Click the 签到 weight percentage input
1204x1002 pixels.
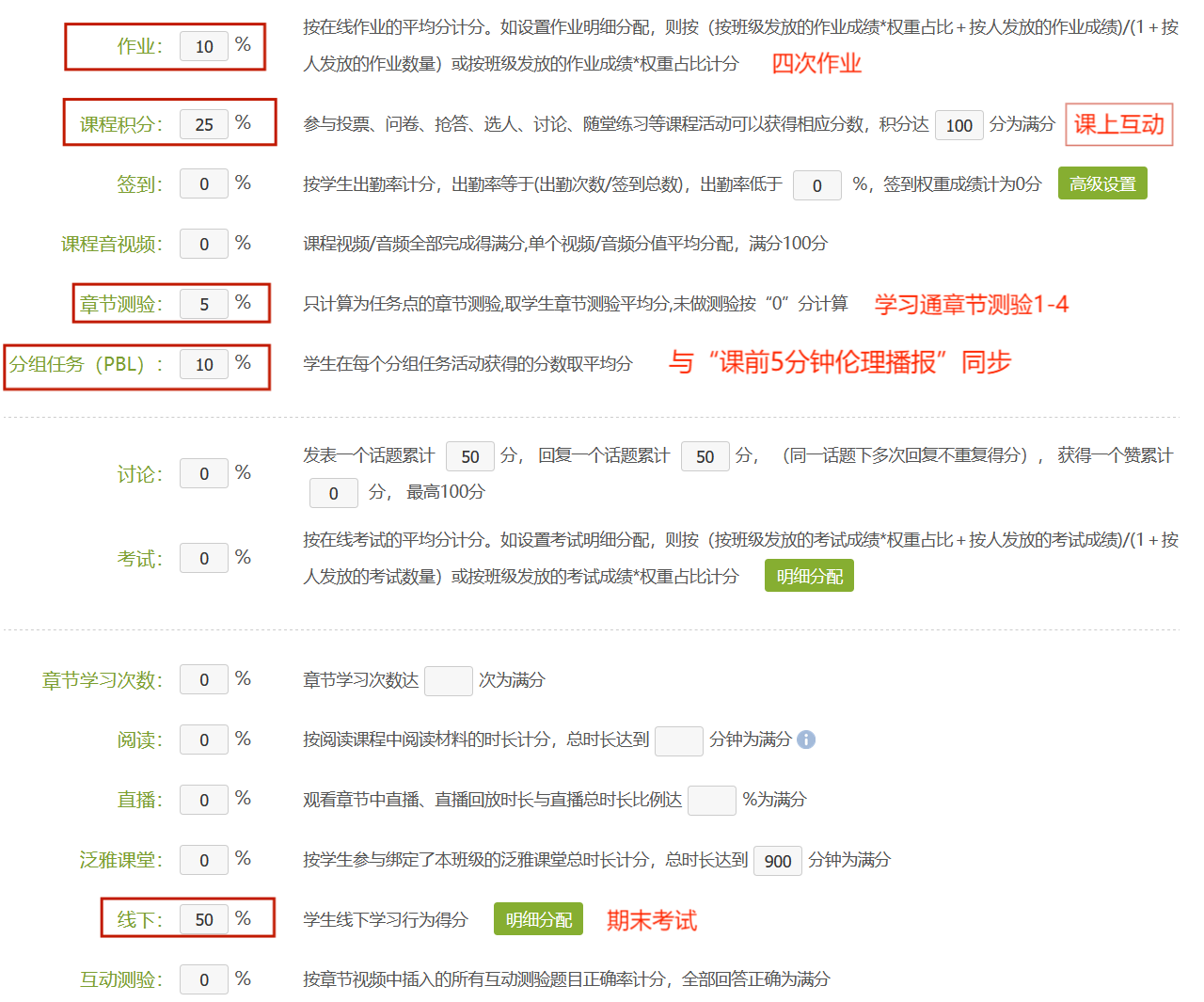pyautogui.click(x=204, y=183)
